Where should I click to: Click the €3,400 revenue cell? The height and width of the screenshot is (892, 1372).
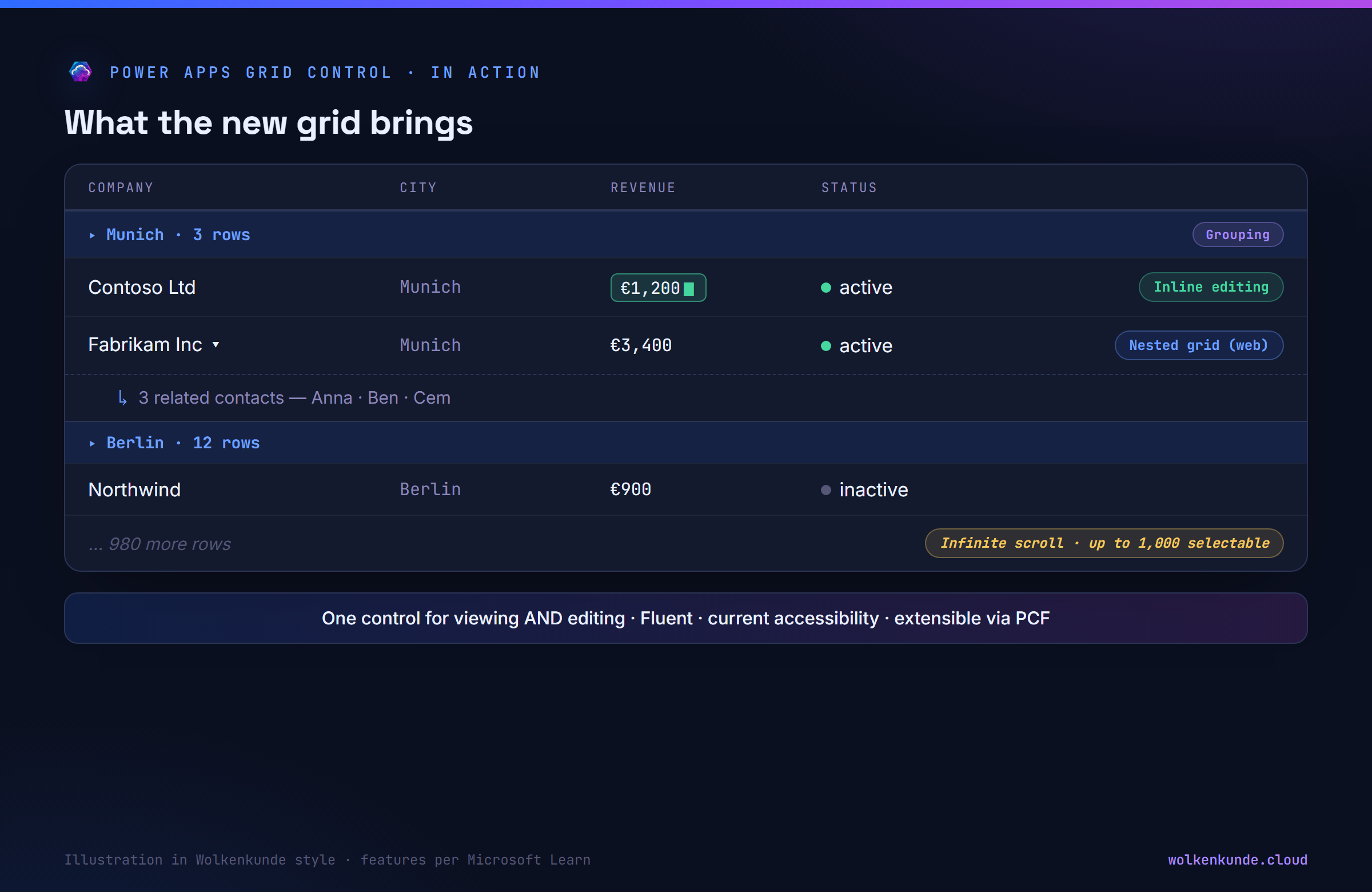[641, 345]
